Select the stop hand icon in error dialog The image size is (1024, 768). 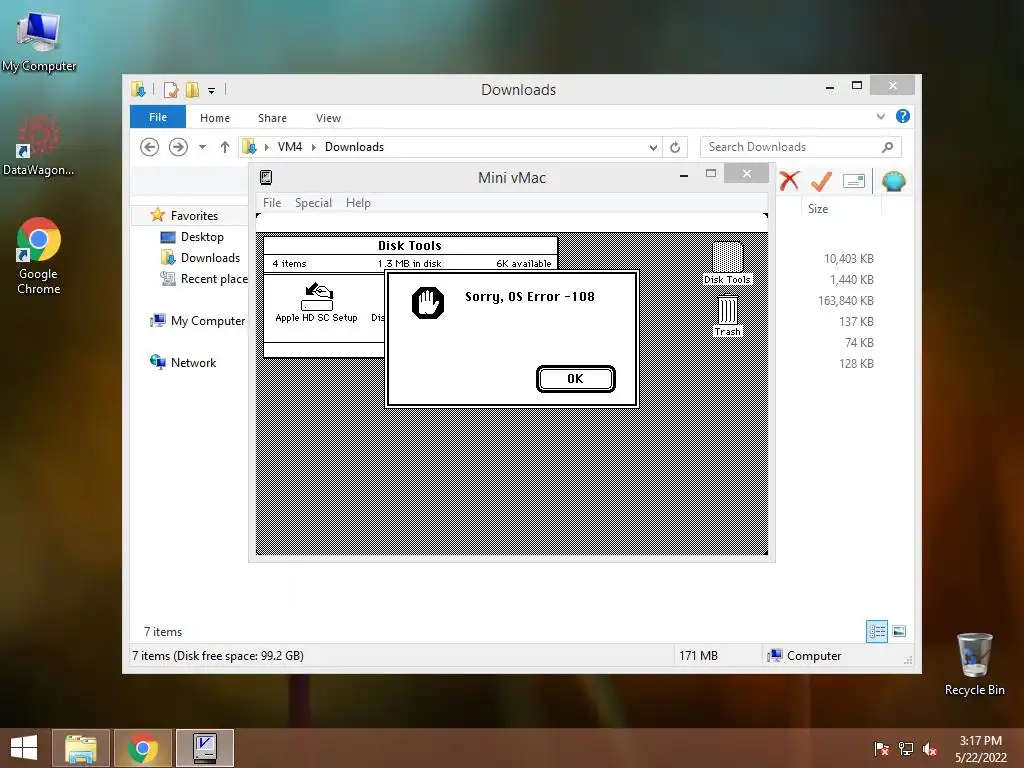tap(428, 303)
